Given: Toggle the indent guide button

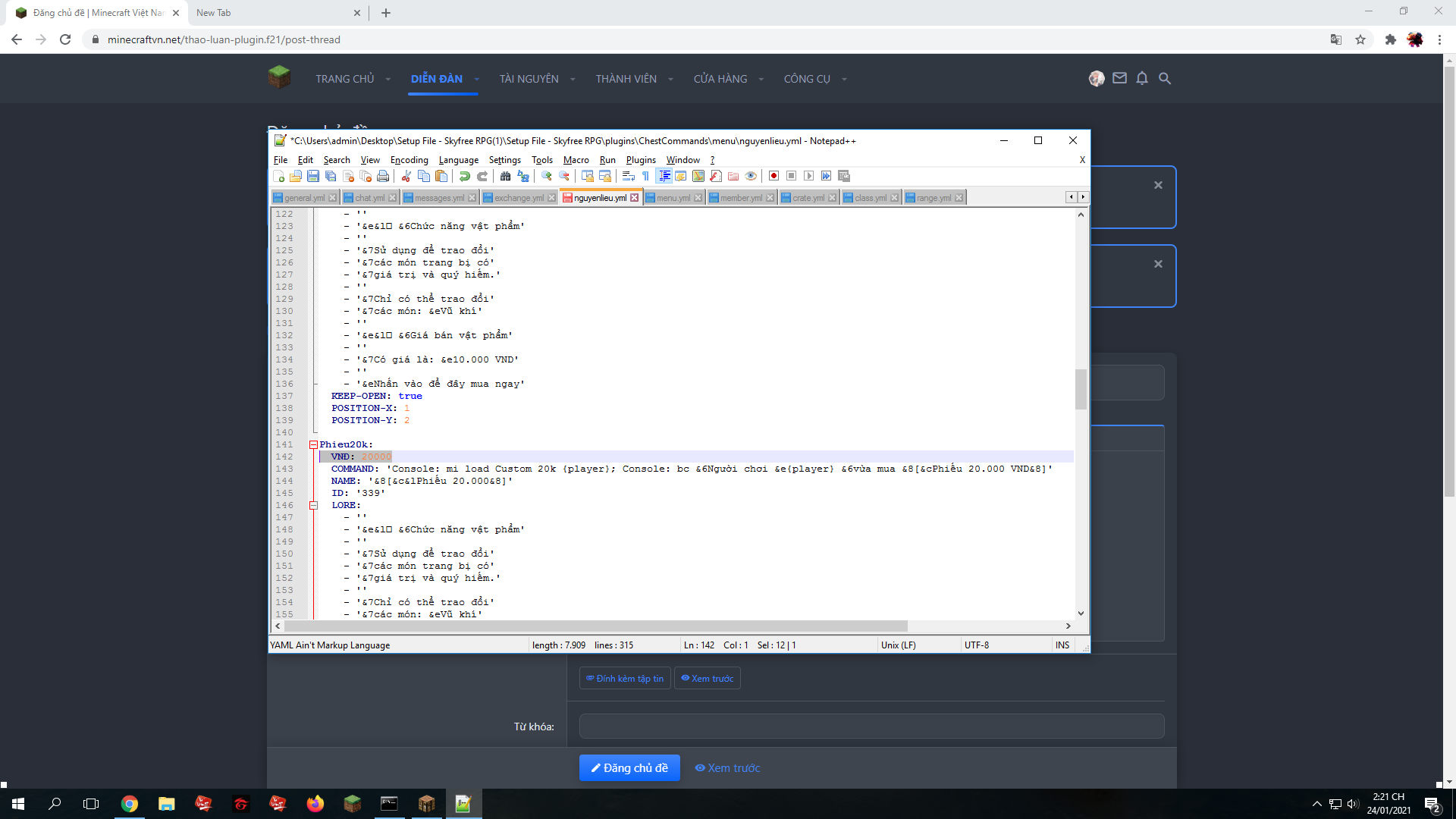Looking at the screenshot, I should 664,176.
